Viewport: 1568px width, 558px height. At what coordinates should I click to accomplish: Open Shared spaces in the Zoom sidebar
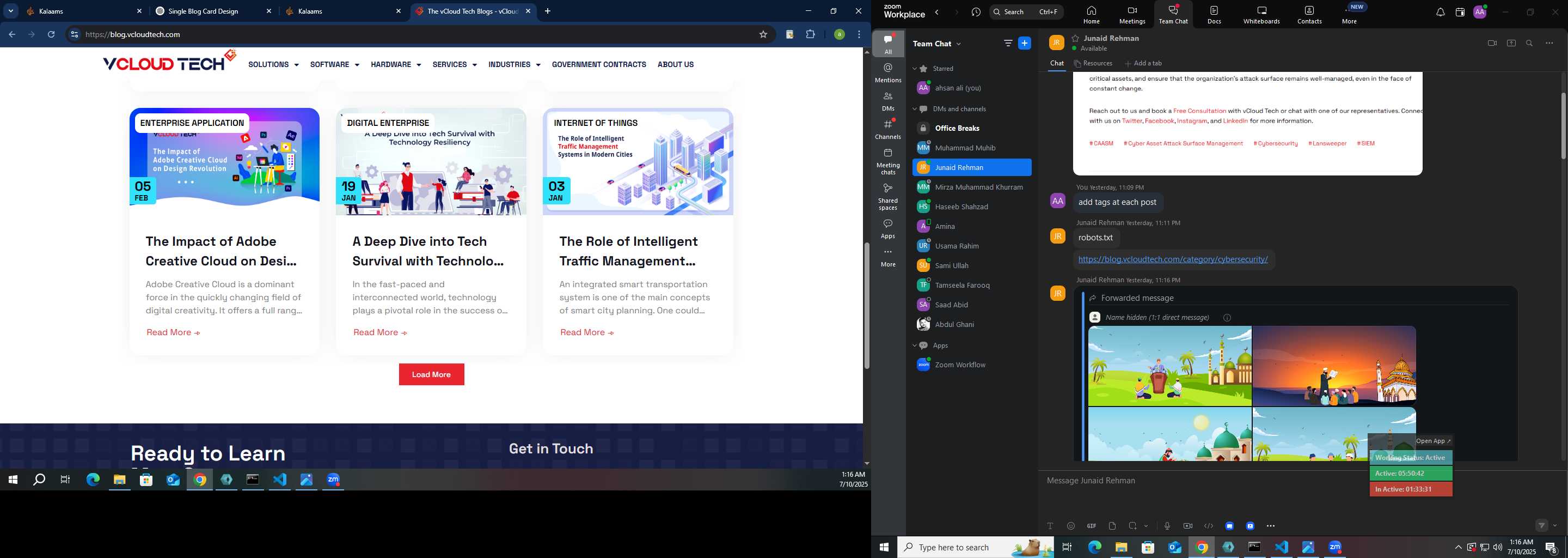click(888, 197)
